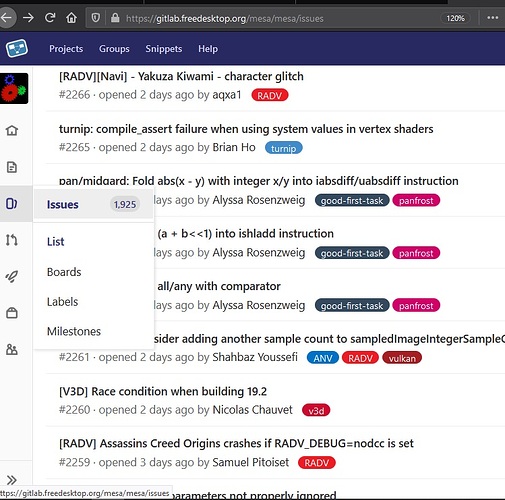
Task: Click panfrost label on comparator issue
Action: tap(416, 305)
